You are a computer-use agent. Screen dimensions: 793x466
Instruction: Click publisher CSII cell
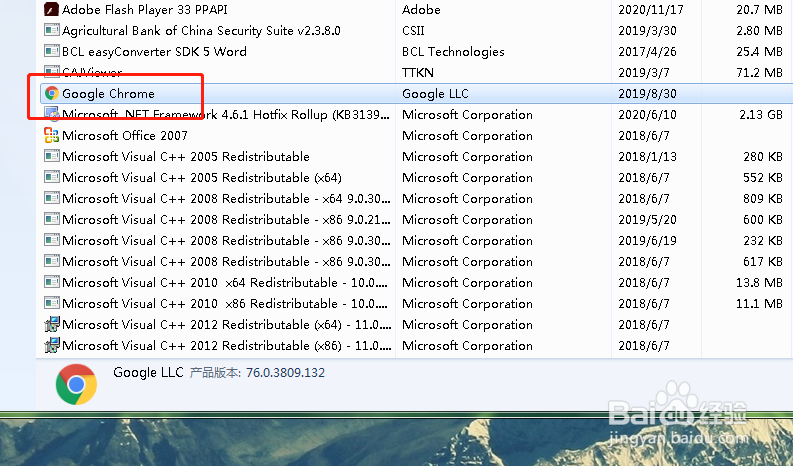(x=413, y=31)
